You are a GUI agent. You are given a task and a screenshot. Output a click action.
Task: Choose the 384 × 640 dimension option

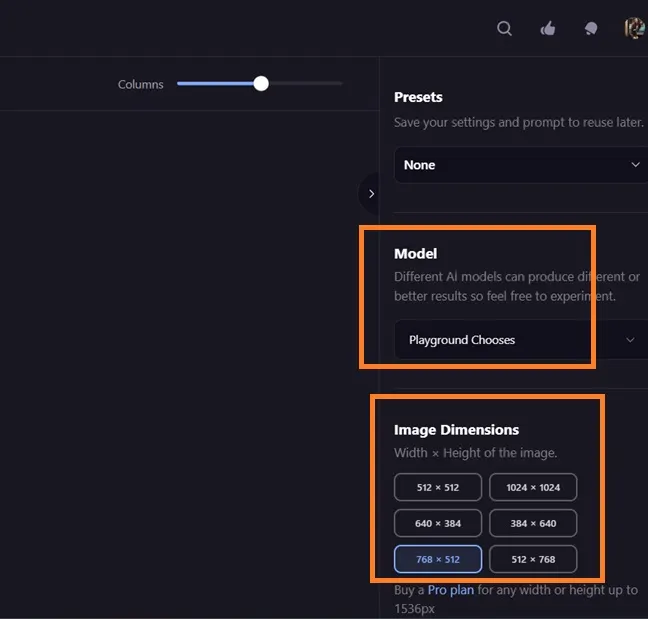click(533, 523)
